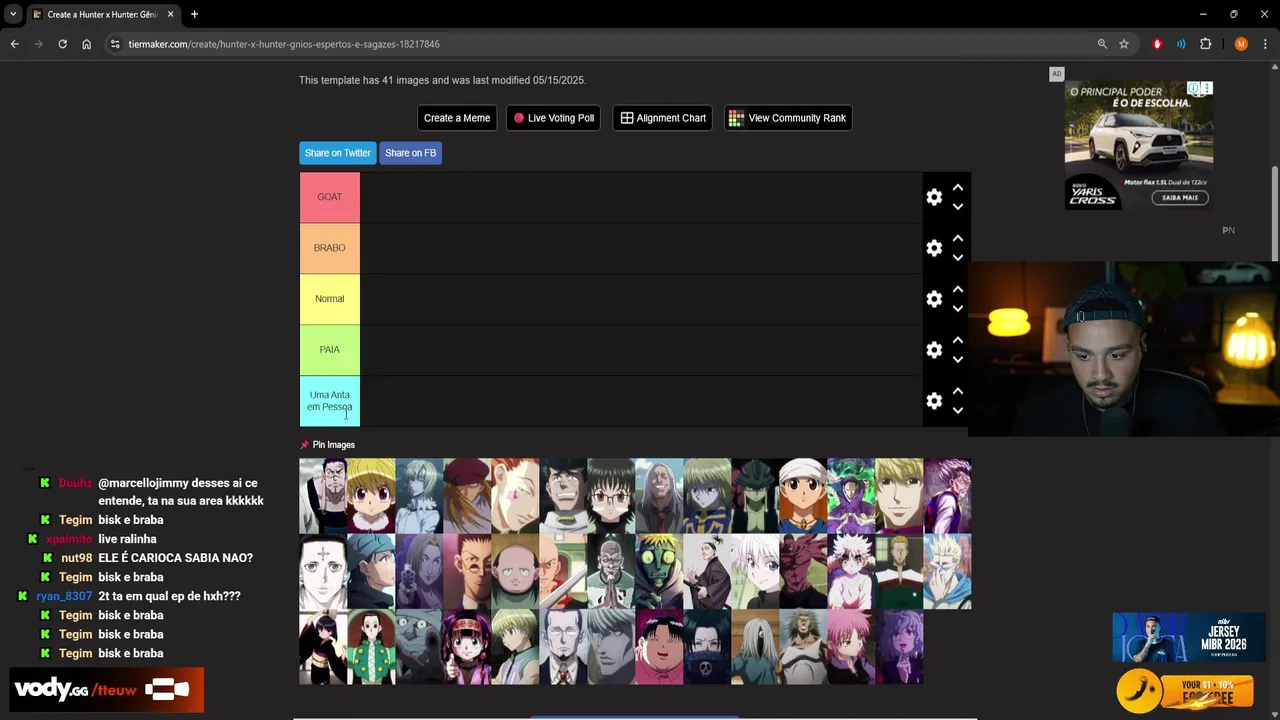The height and width of the screenshot is (720, 1280).
Task: View site information icon in address bar
Action: point(115,44)
